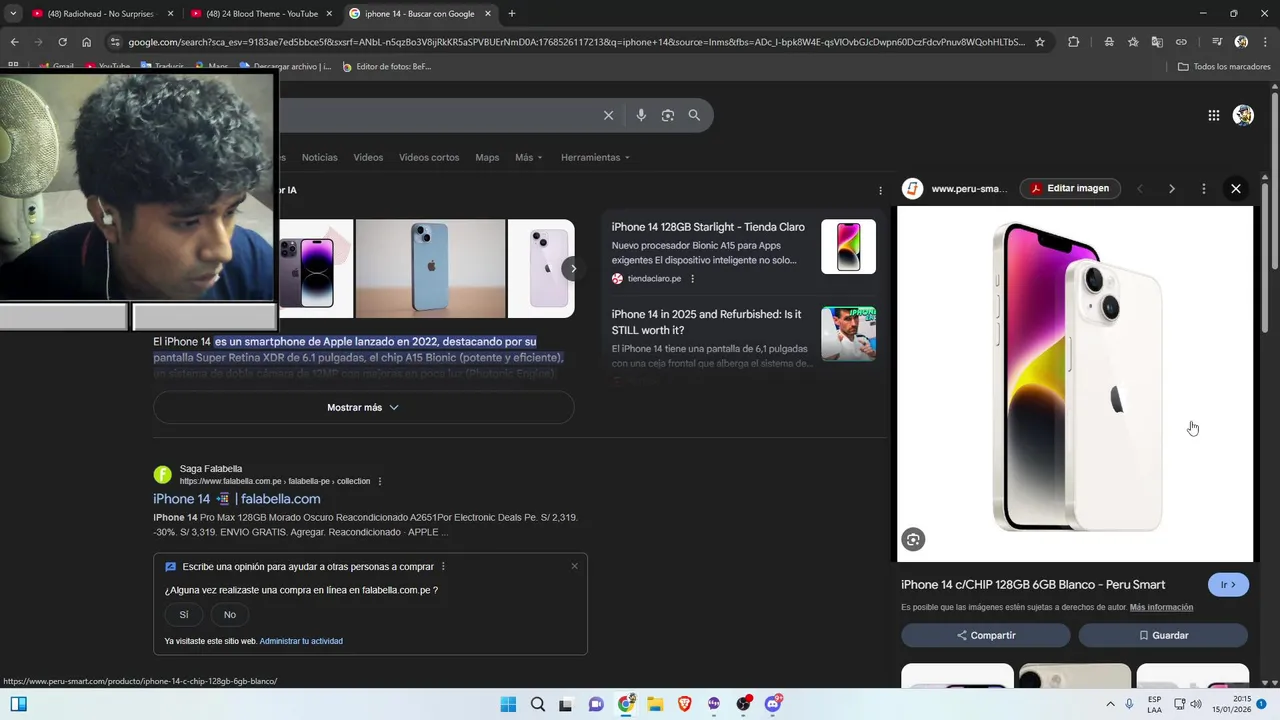Advance image carousel with right arrow

573,268
